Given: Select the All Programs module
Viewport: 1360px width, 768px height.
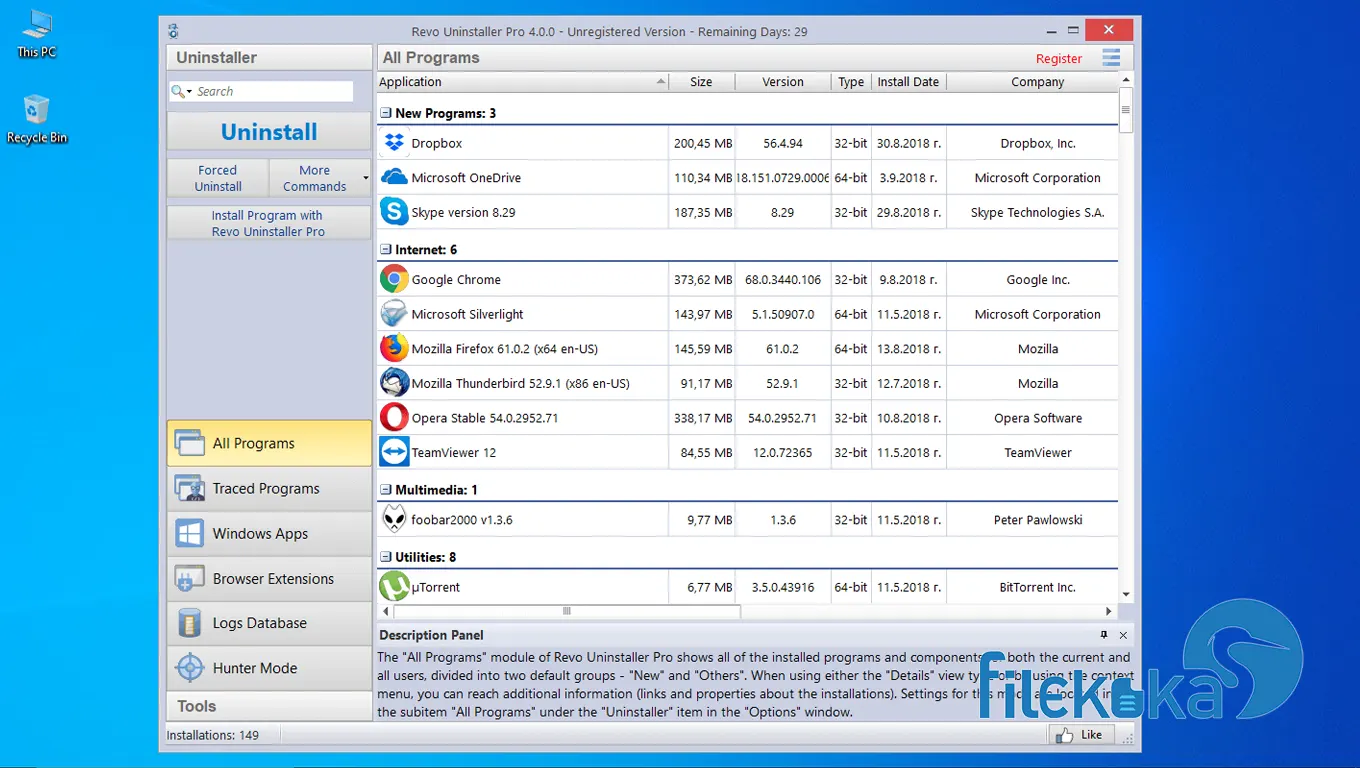Looking at the screenshot, I should [x=269, y=443].
